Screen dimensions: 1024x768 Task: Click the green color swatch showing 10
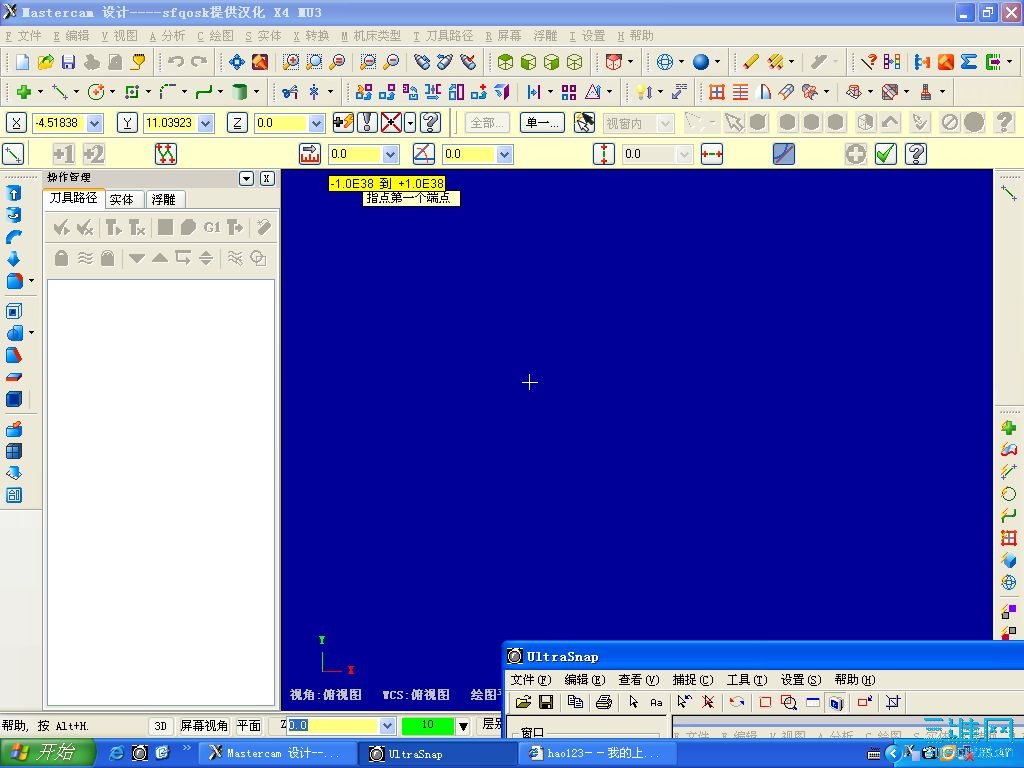pos(428,726)
